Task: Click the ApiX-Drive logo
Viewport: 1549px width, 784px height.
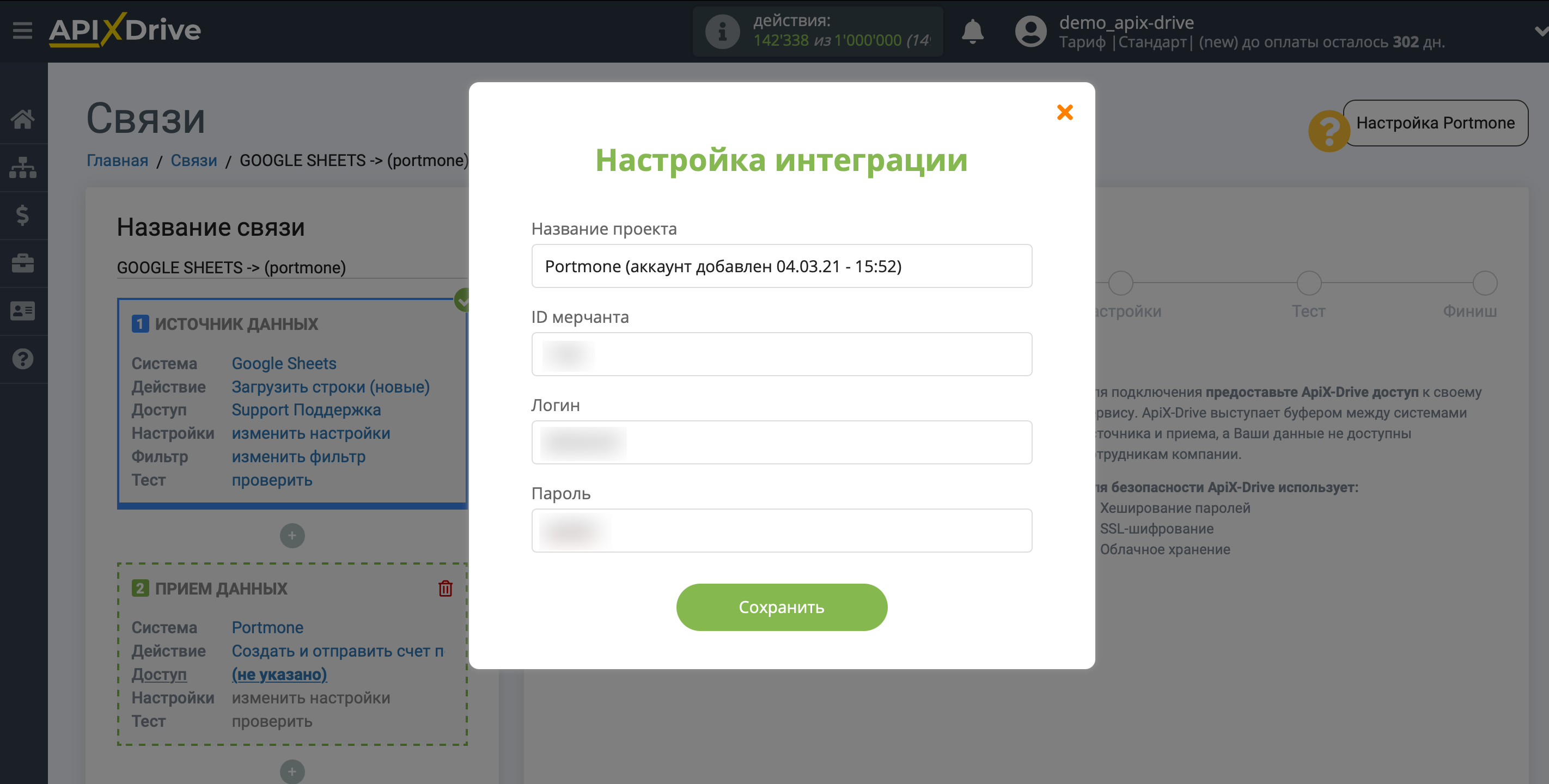Action: (x=125, y=29)
